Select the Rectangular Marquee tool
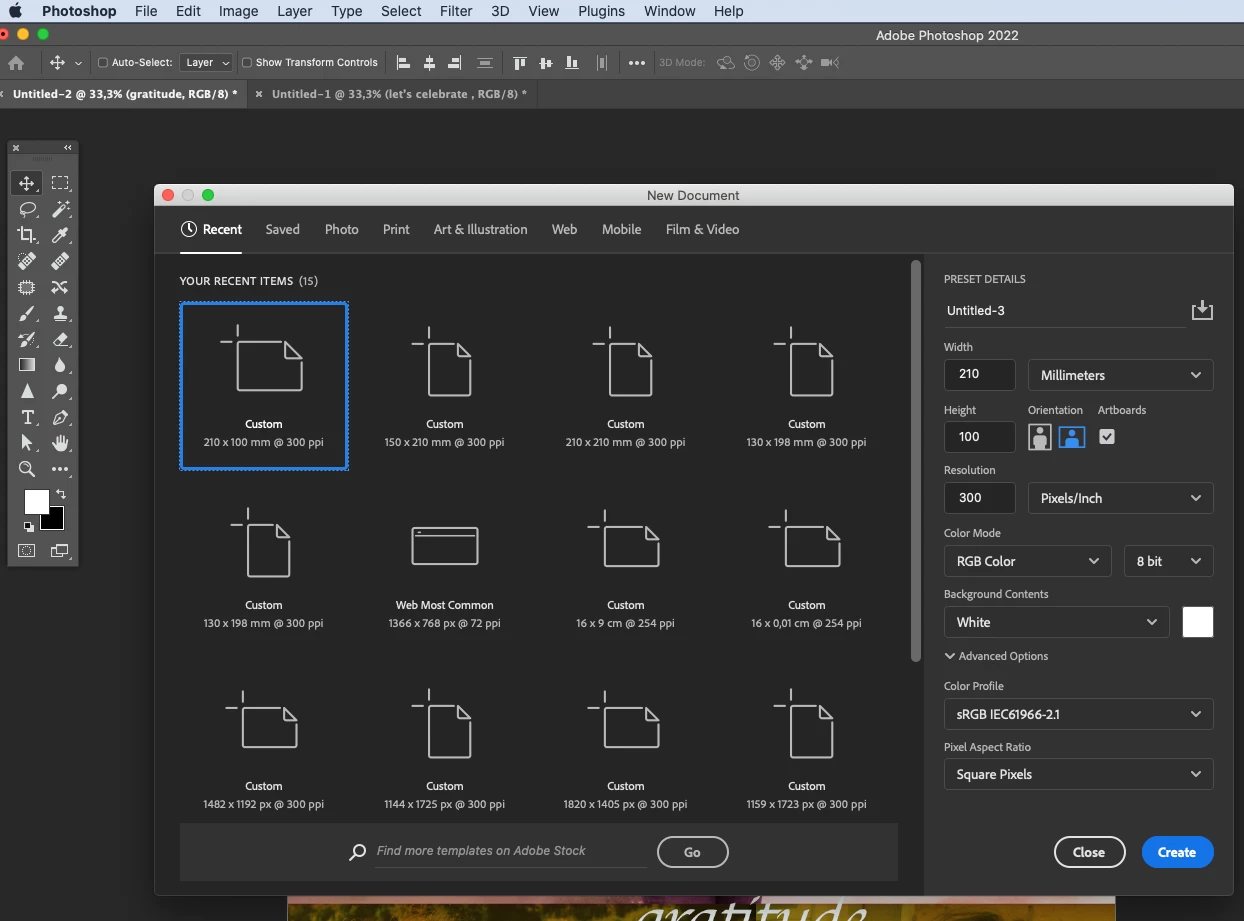Screen dimensions: 1244x921 click(60, 183)
